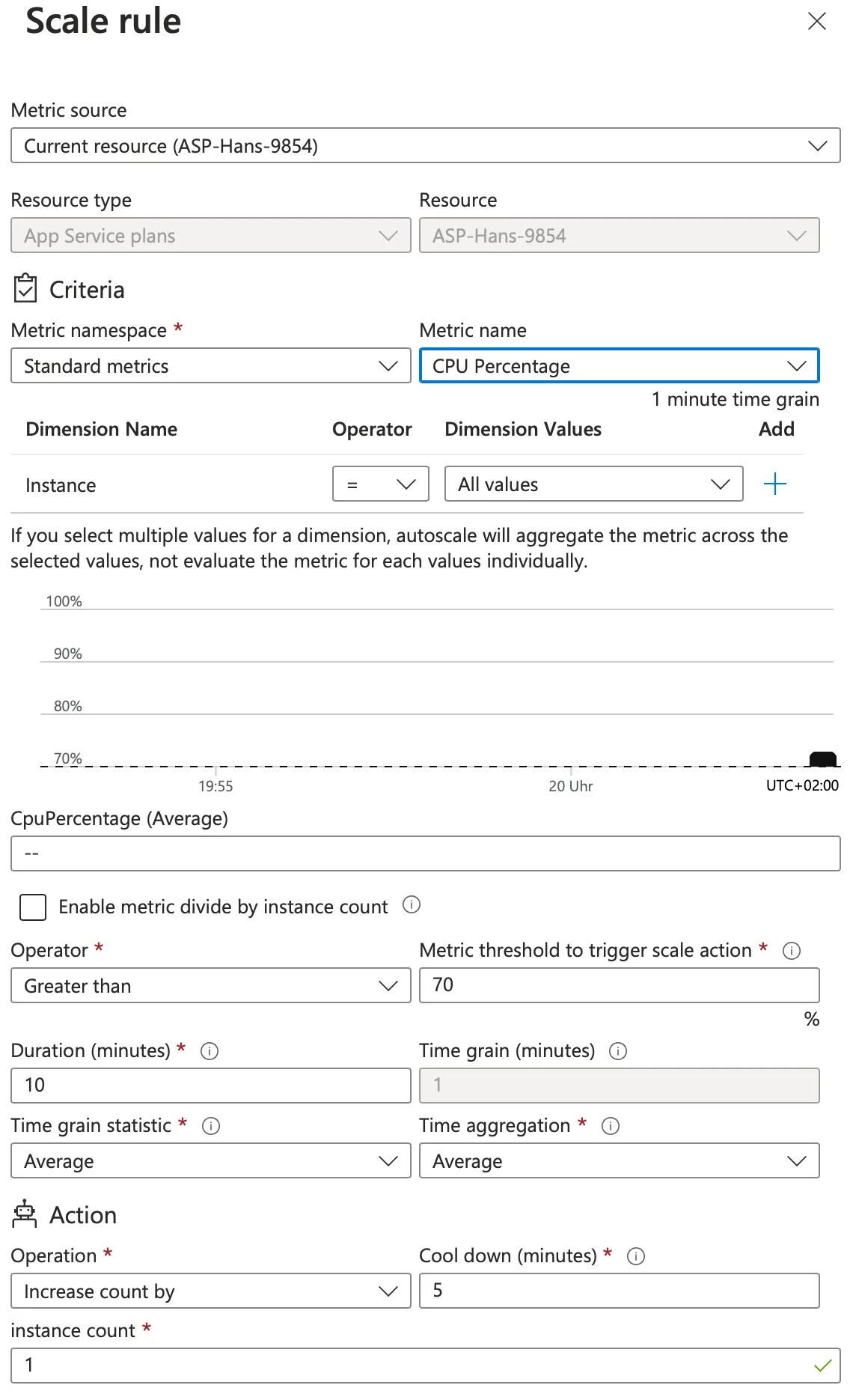The image size is (850, 1400).
Task: Expand the All values dimension dropdown
Action: pos(593,484)
